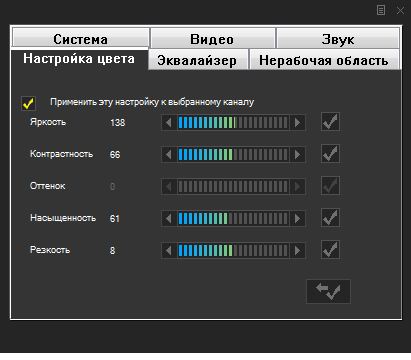Screen dimensions: 411x360
Task: Click the Оттенок value 0
Action: tap(113, 187)
